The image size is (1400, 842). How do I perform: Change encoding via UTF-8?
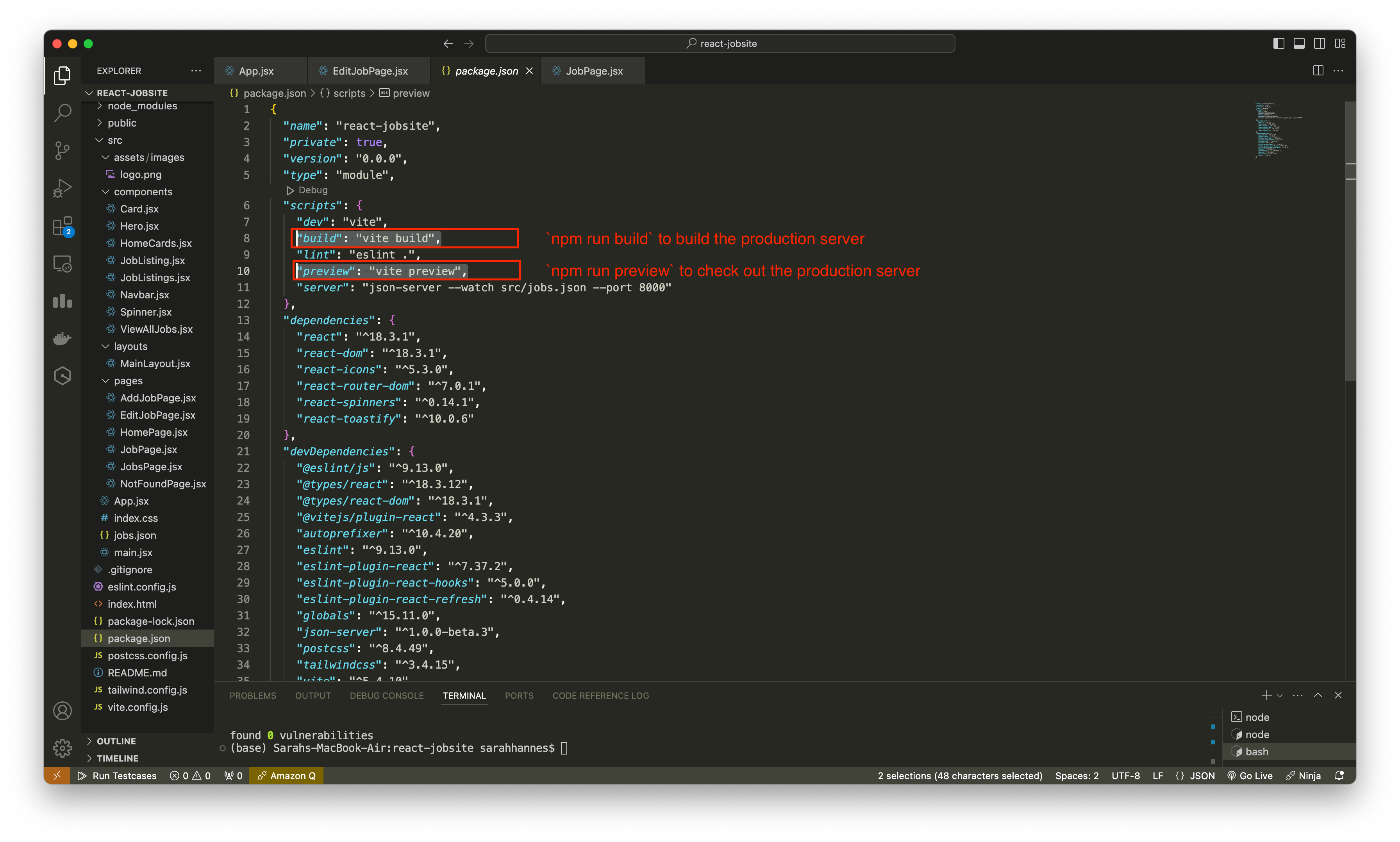pyautogui.click(x=1125, y=776)
